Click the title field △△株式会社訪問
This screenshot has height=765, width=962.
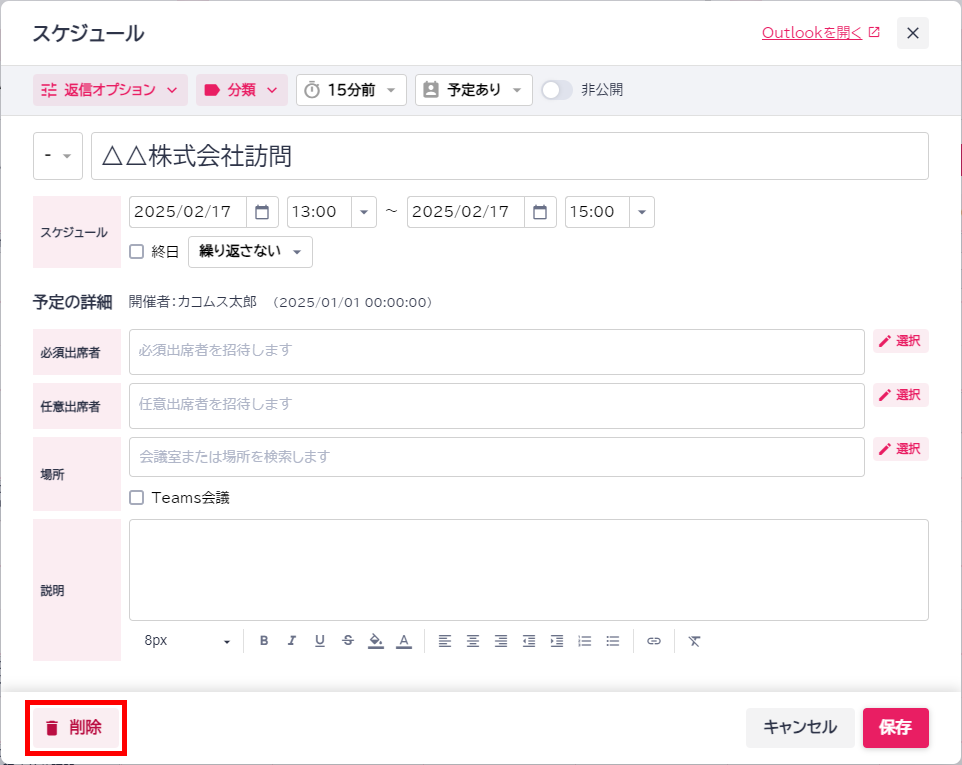click(510, 156)
